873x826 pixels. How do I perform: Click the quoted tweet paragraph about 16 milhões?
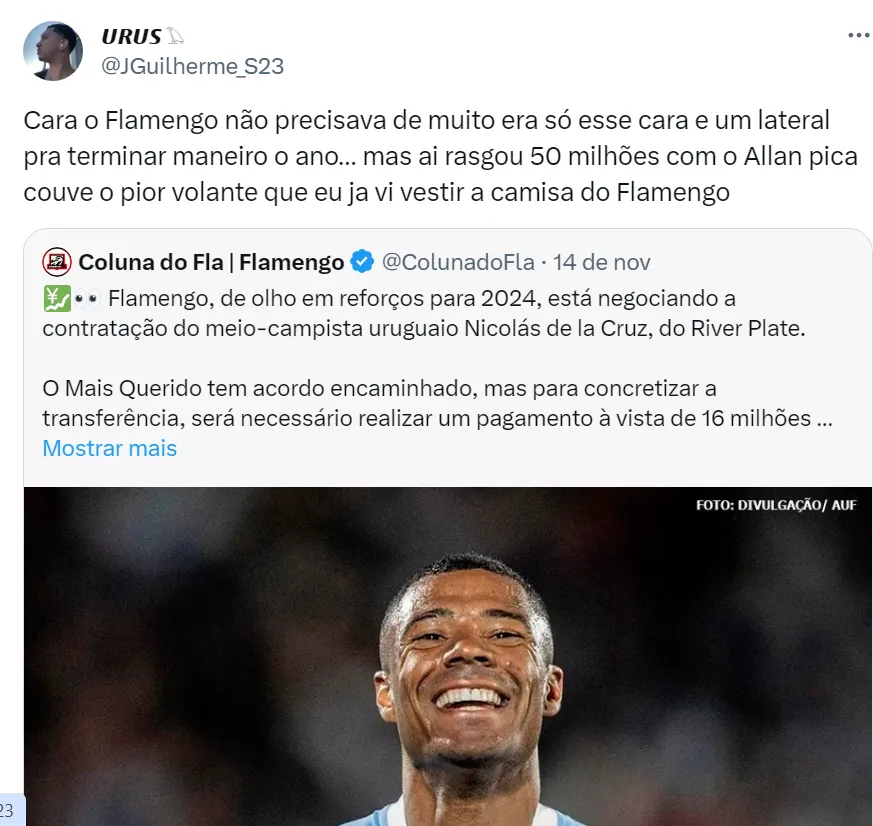[438, 404]
